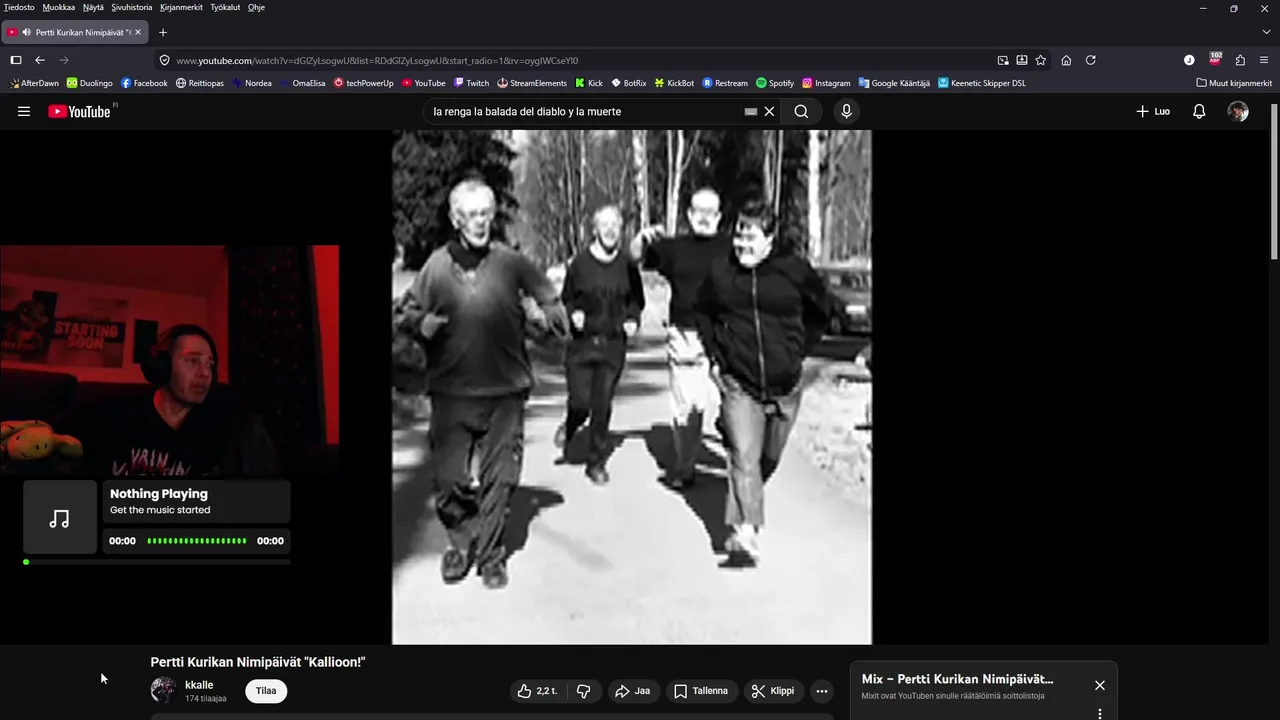The height and width of the screenshot is (720, 1280).
Task: Share the video with Jaa button
Action: [632, 691]
